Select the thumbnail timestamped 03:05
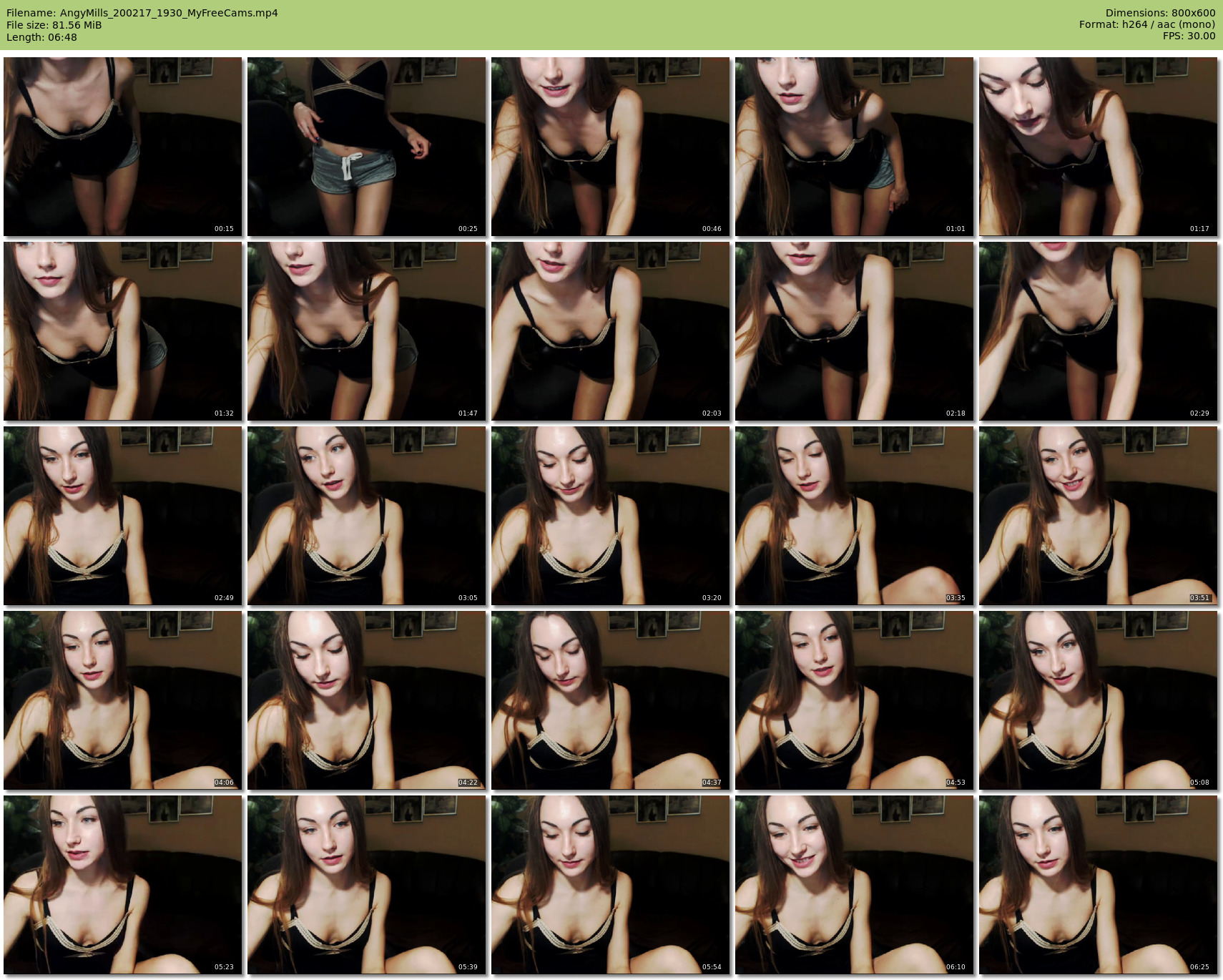Screen dimensions: 1223x980 [366, 516]
